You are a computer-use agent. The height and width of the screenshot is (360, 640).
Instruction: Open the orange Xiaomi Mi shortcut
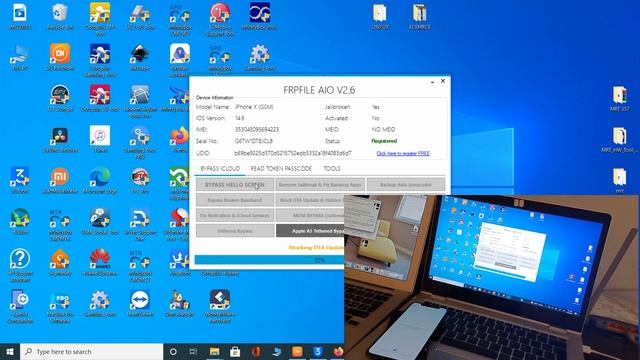click(60, 180)
